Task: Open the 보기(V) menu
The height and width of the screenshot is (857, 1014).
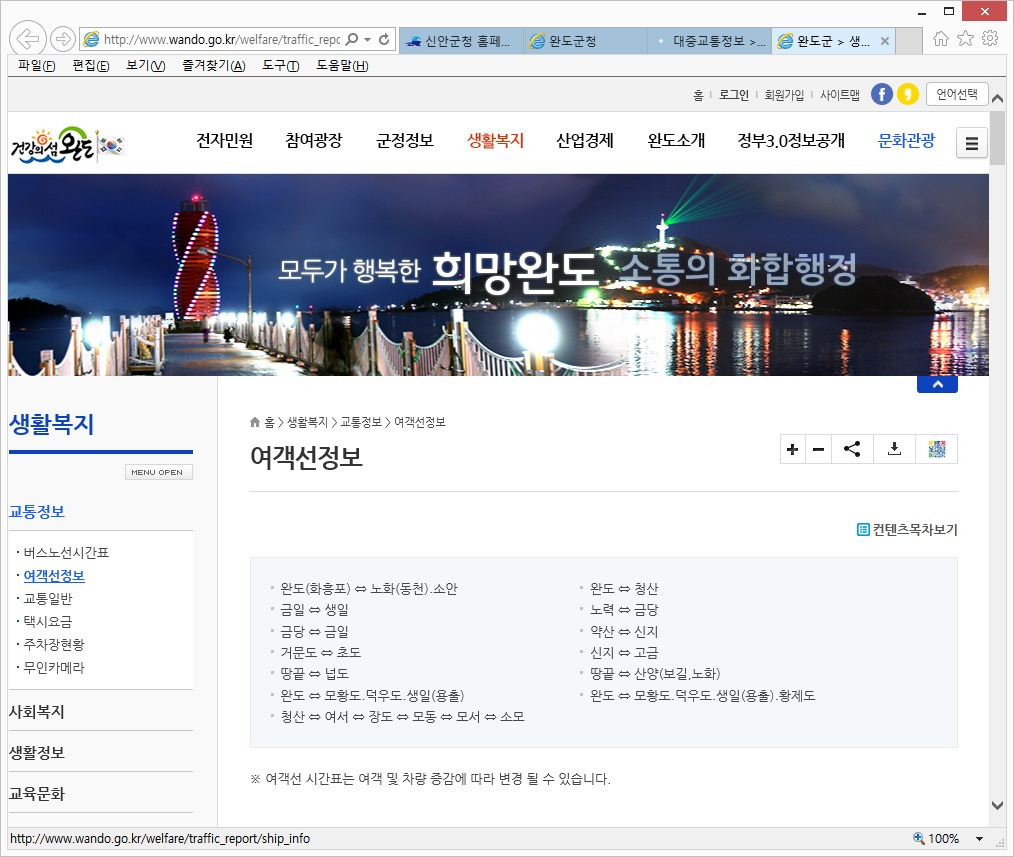Action: tap(146, 65)
